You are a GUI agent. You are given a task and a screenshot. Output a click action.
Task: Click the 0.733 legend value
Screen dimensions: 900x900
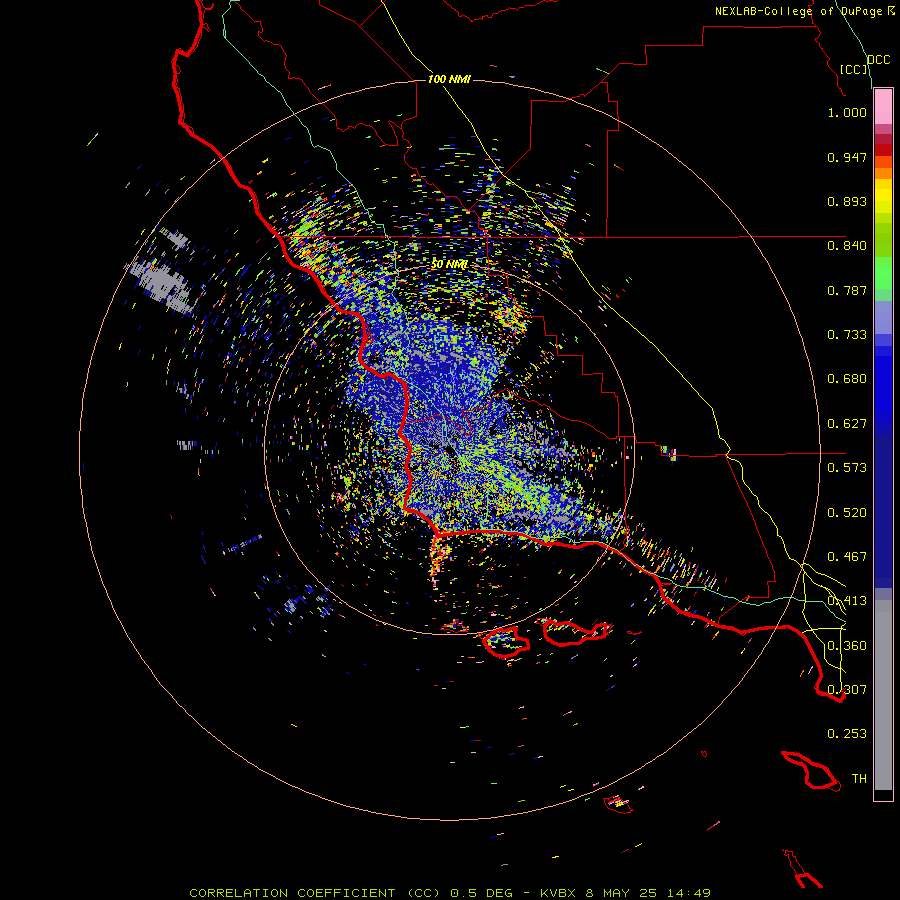(847, 335)
